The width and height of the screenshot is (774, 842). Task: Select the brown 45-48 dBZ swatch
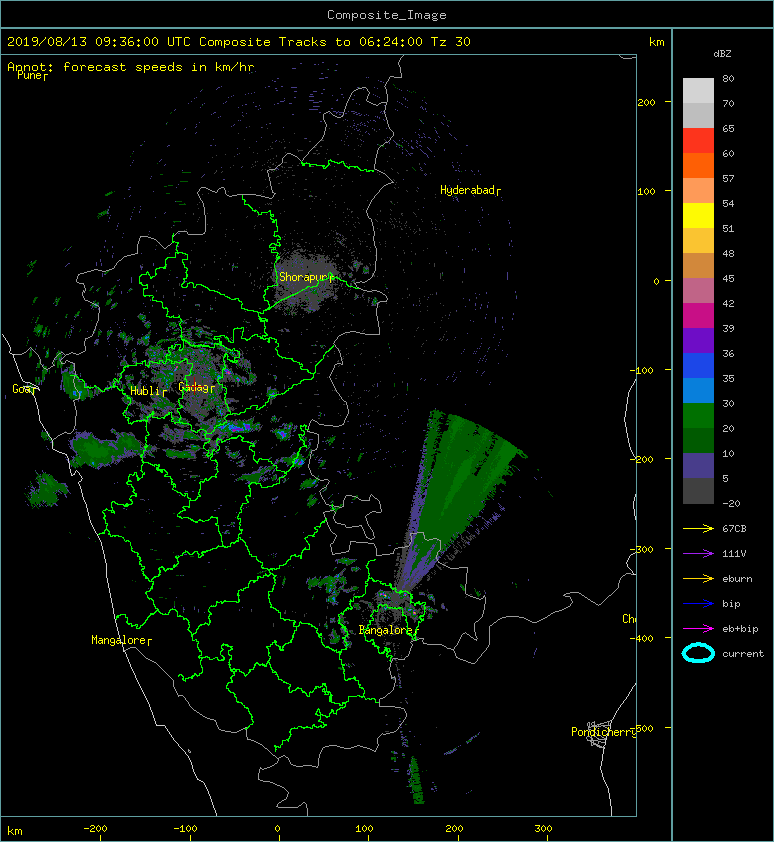coord(698,265)
